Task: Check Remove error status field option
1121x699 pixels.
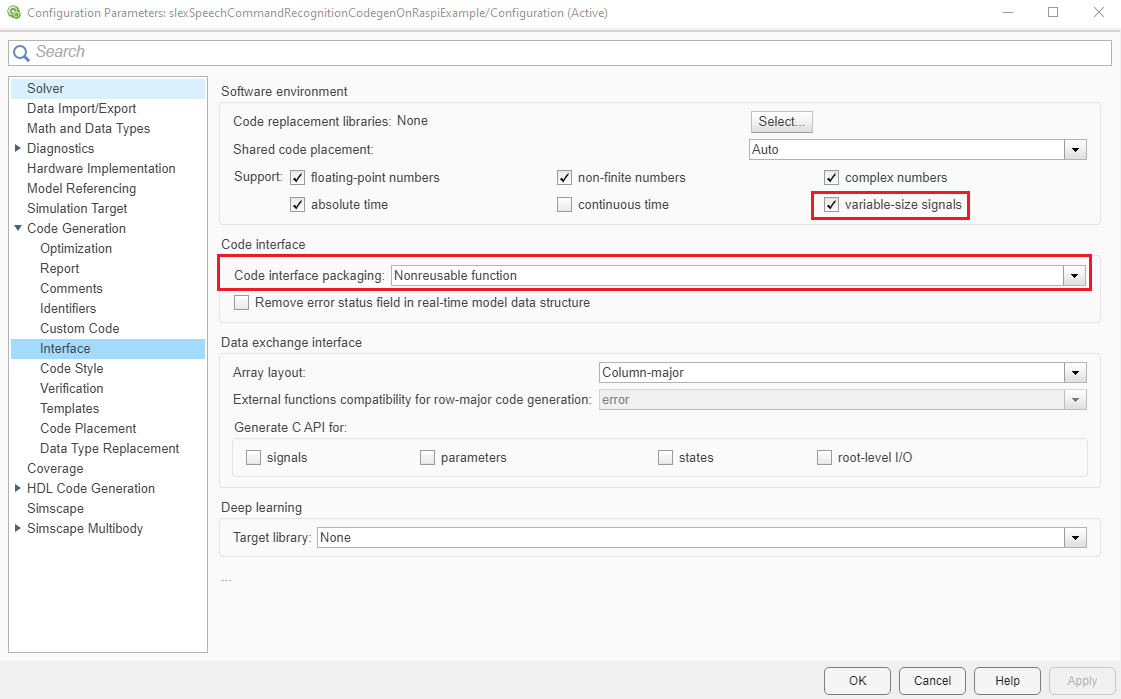Action: click(x=241, y=302)
